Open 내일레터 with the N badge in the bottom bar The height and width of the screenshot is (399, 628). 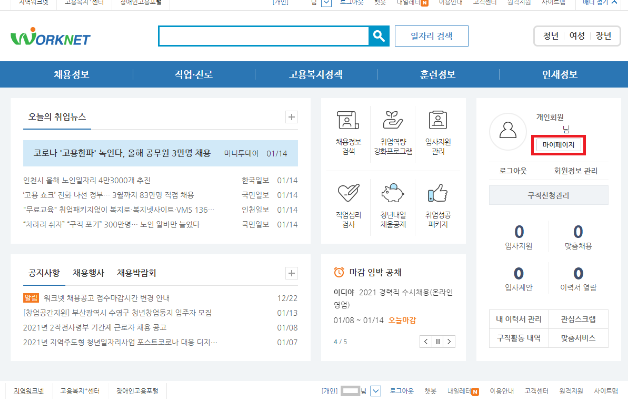pyautogui.click(x=463, y=391)
